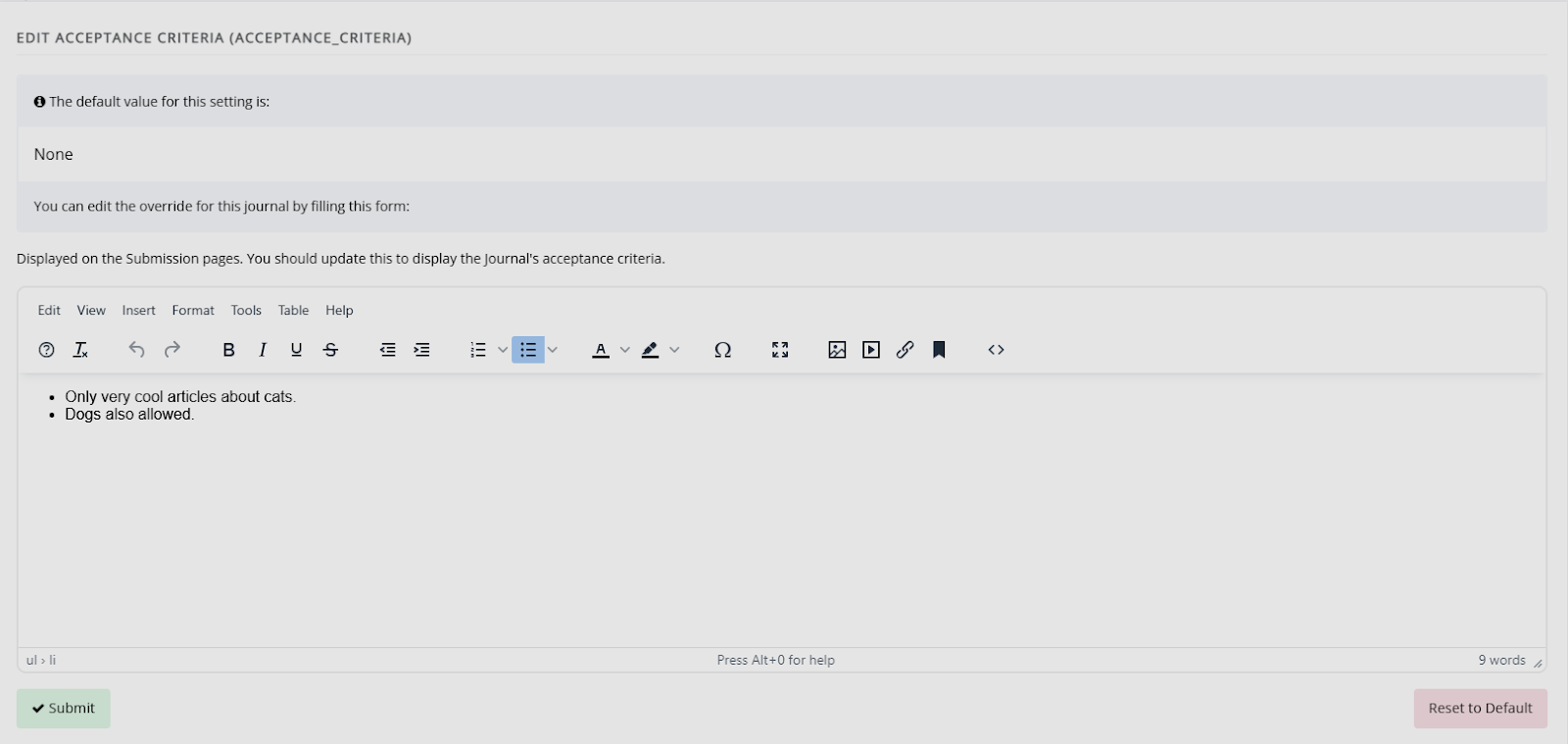Insert a hyperlink
Image resolution: width=1568 pixels, height=744 pixels.
pyautogui.click(x=905, y=350)
